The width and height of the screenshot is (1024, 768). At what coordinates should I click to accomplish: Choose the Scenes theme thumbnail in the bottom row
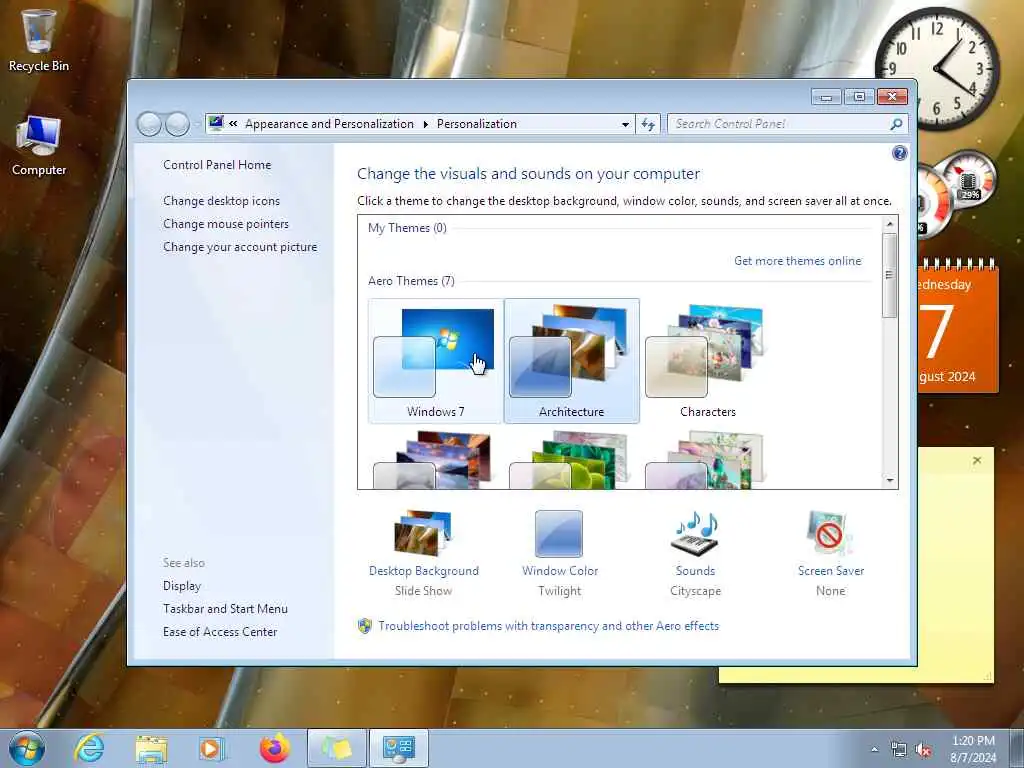click(x=707, y=459)
